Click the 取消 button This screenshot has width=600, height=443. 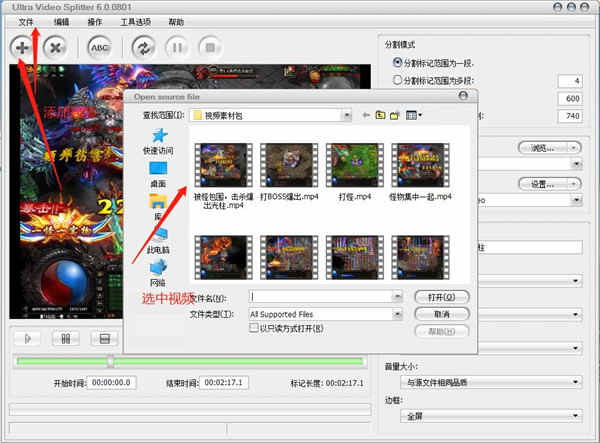[442, 314]
